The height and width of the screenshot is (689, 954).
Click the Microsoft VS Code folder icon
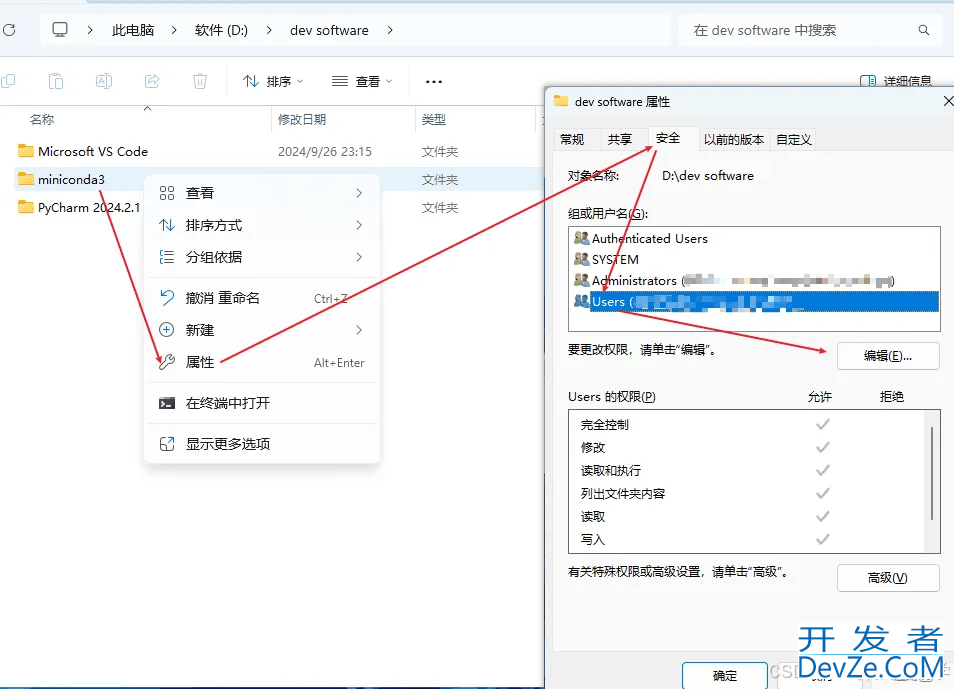pyautogui.click(x=26, y=150)
